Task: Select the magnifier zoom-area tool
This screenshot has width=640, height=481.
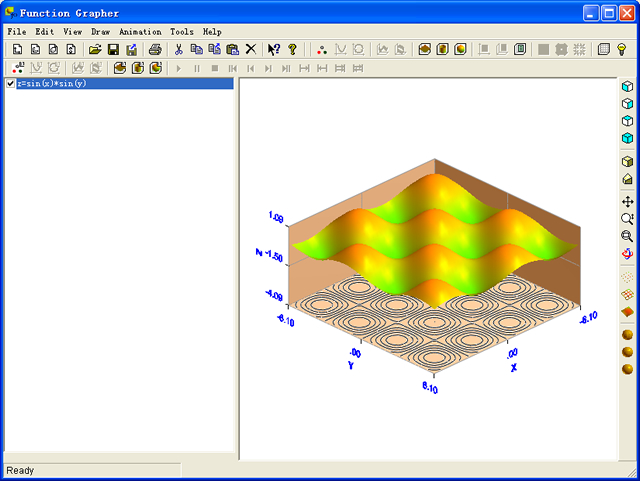Action: 627,236
